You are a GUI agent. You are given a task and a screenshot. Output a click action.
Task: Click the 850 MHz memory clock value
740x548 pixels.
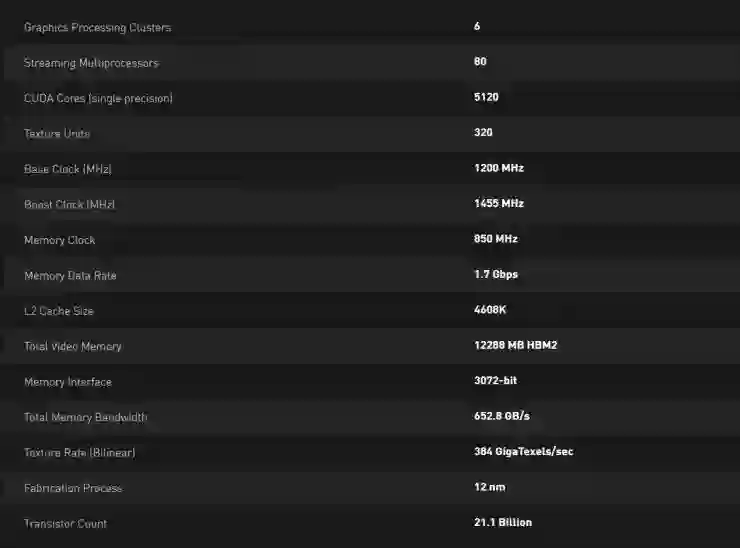coord(495,239)
